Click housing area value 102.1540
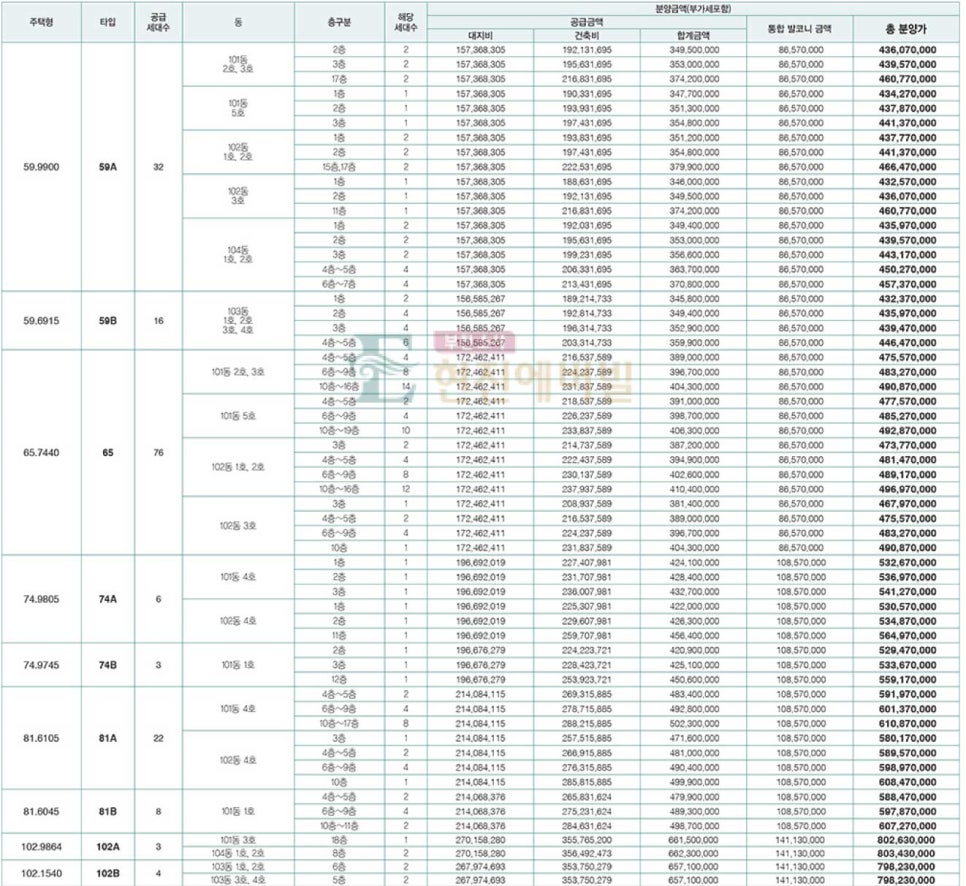The image size is (966, 886). [x=41, y=873]
